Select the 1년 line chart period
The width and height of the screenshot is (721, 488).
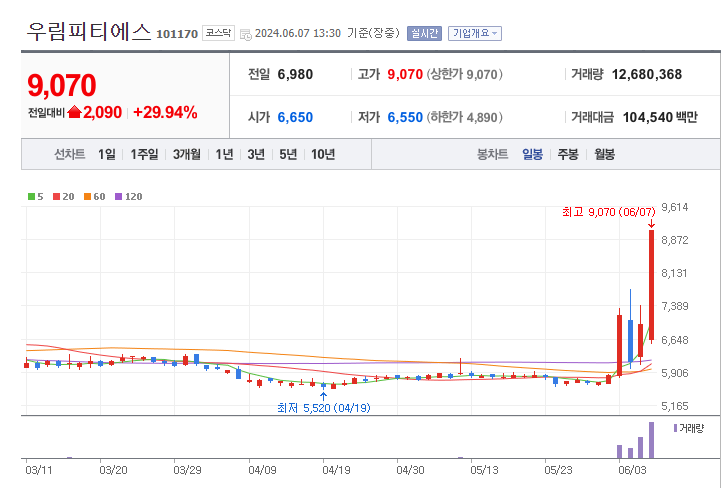[224, 154]
